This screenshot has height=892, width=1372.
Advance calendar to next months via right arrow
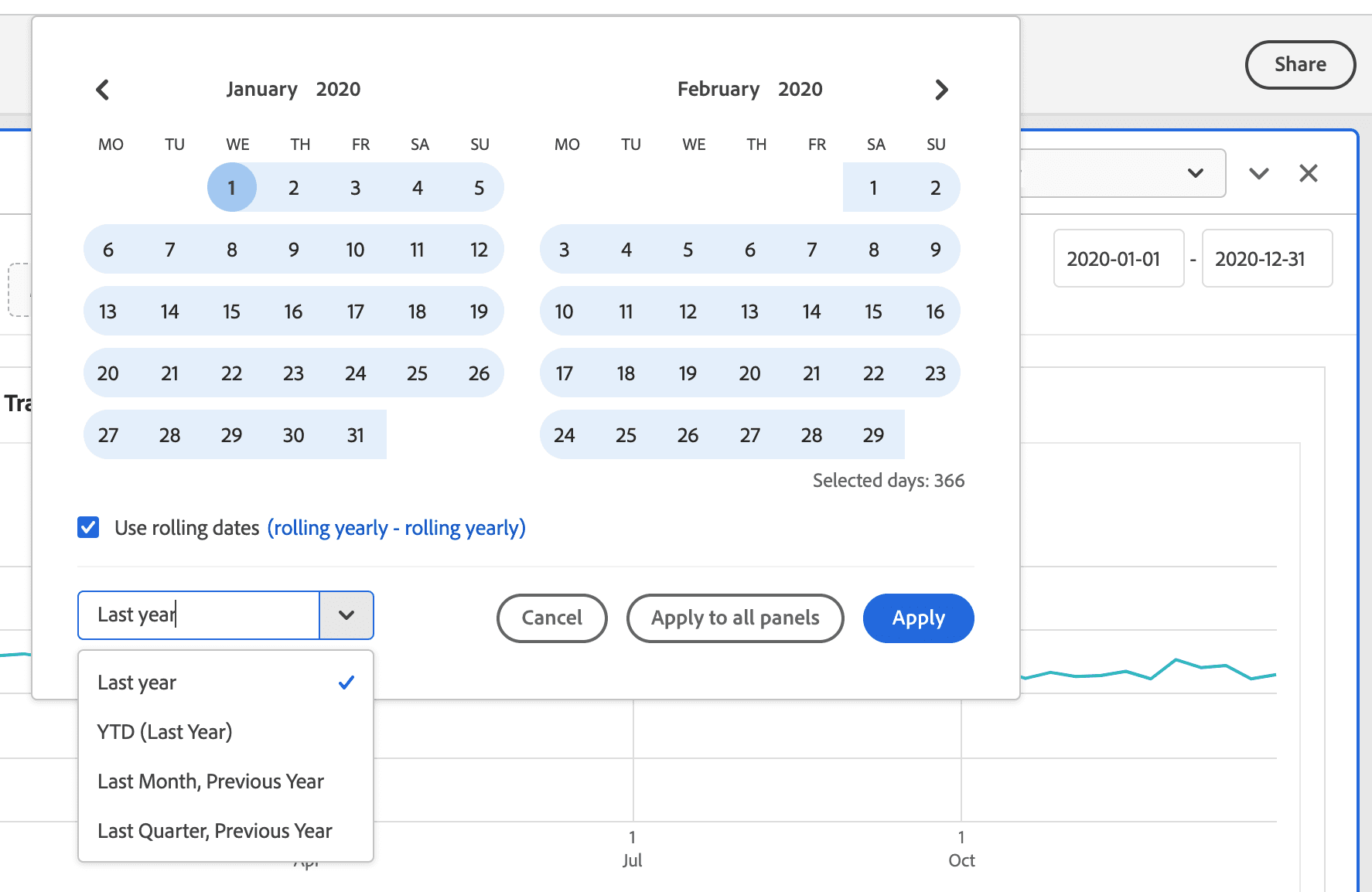click(x=941, y=90)
